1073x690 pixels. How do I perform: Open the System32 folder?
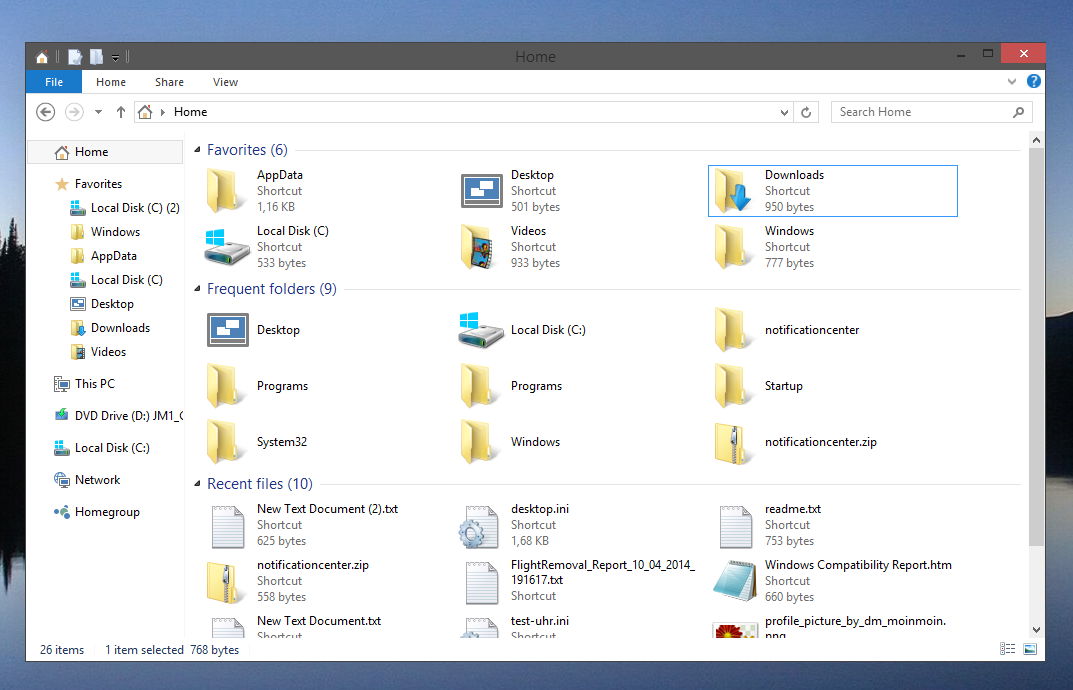click(257, 442)
